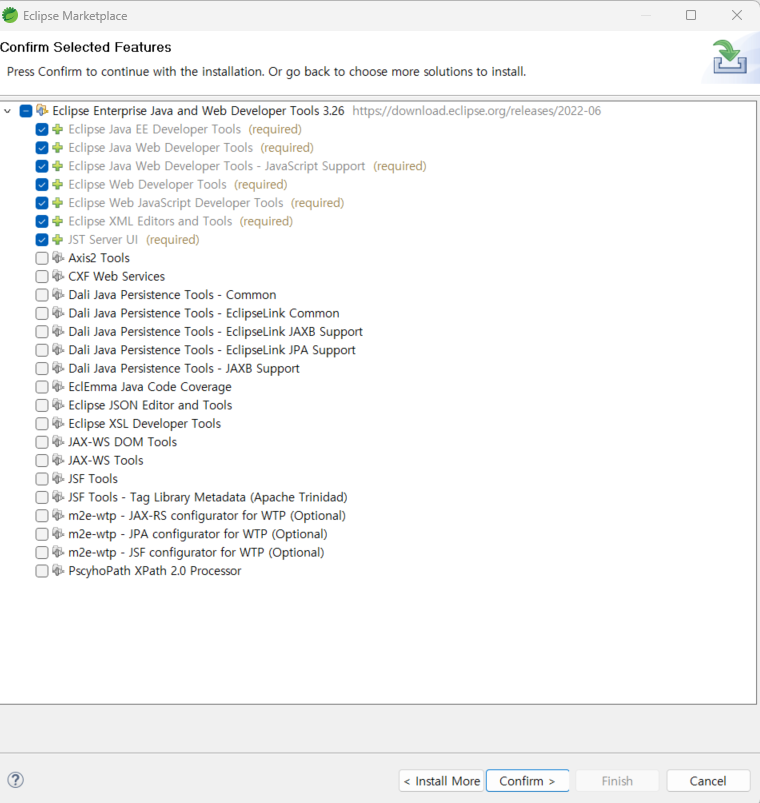Click the feature icon beside PscyhoPath XPath 2.0 Processor
The width and height of the screenshot is (760, 803).
58,570
